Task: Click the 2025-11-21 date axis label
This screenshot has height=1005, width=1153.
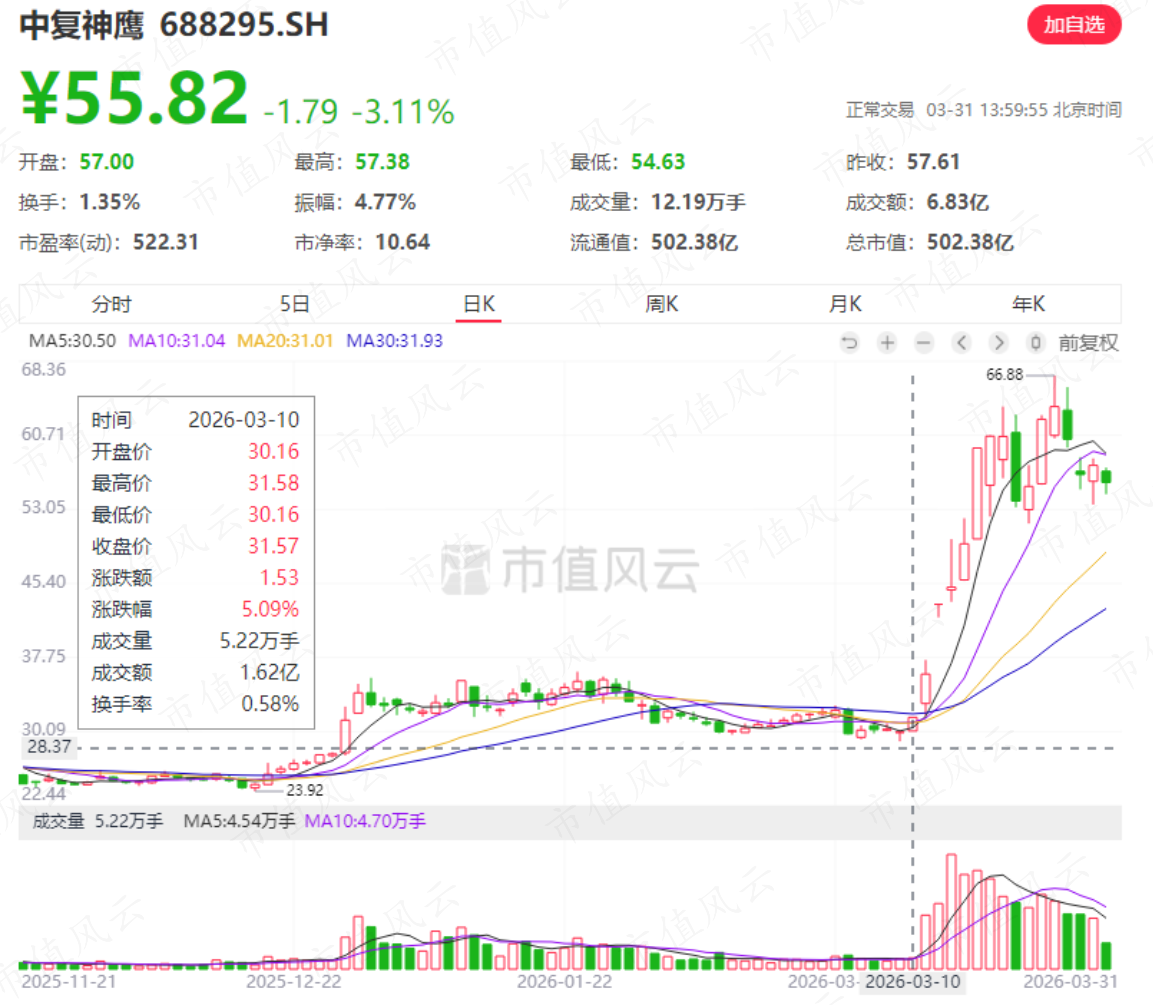Action: [69, 981]
